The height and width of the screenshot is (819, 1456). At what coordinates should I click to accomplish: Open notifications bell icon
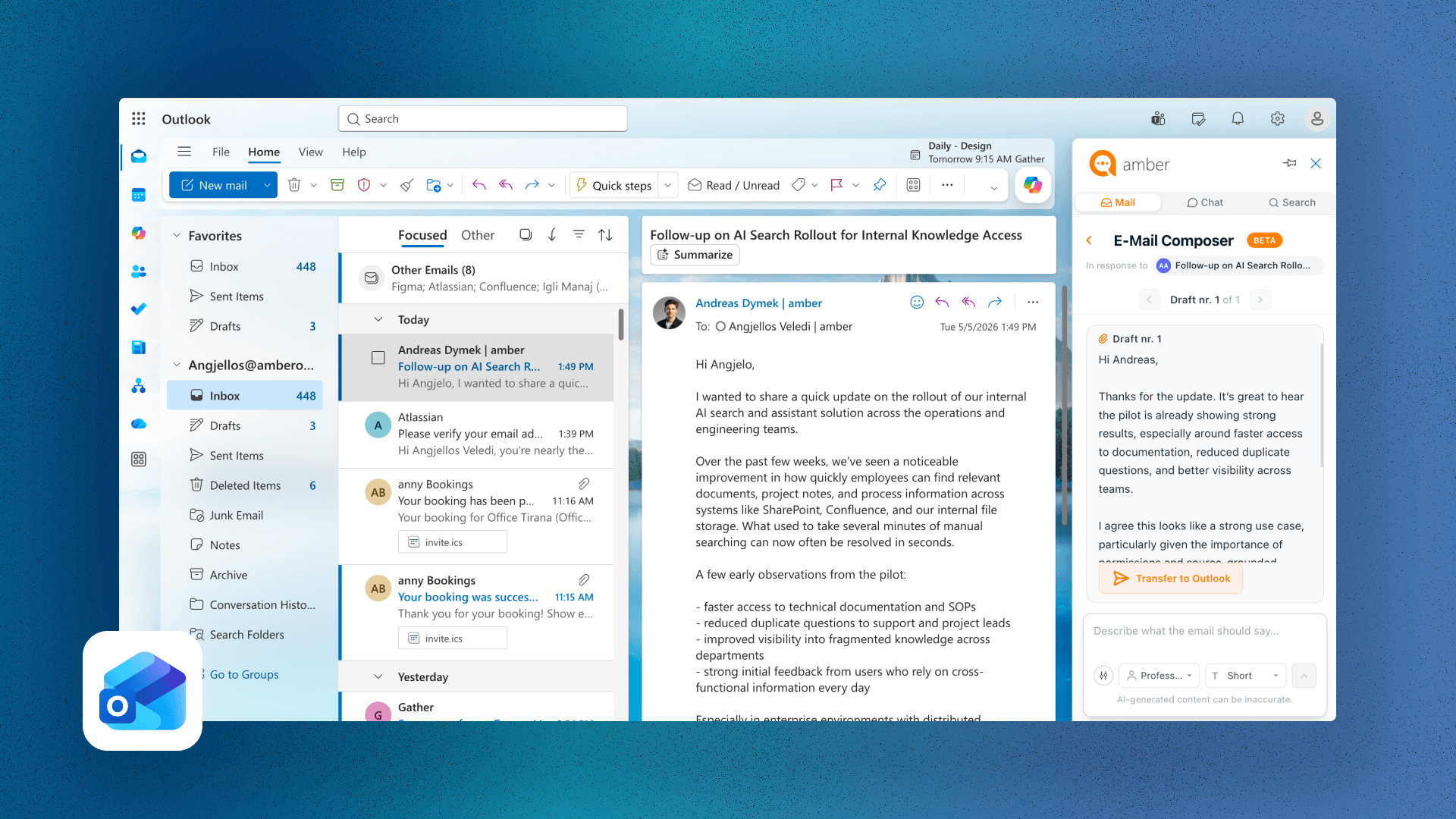click(1238, 119)
